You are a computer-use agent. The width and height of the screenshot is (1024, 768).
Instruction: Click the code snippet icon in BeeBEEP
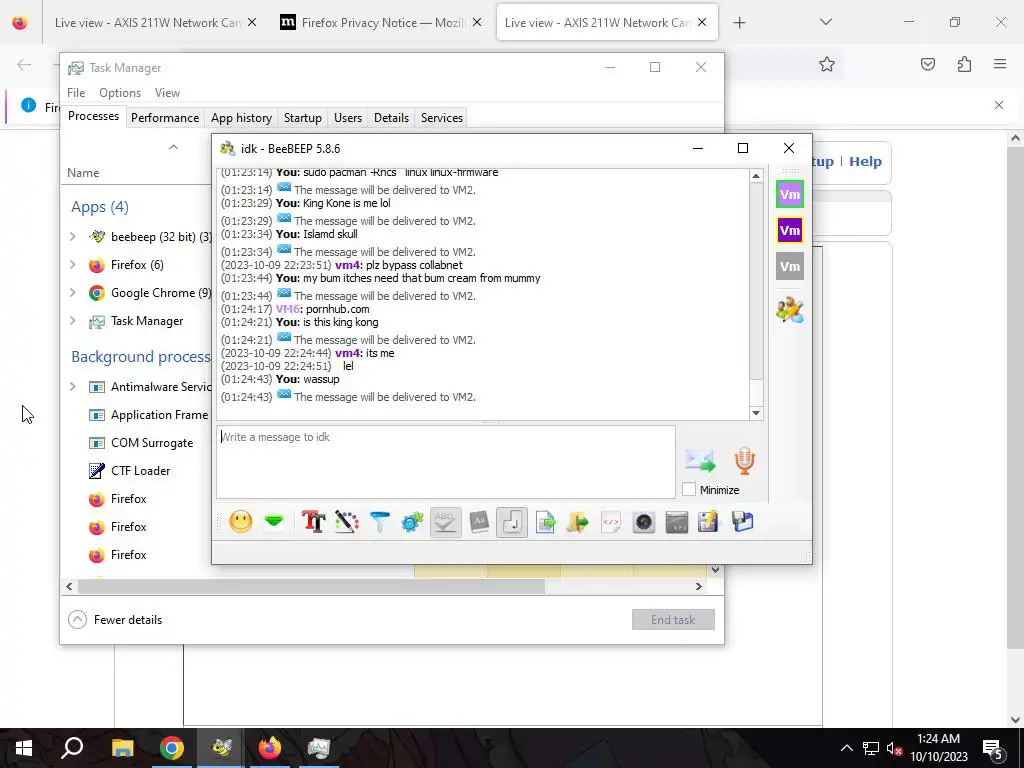pos(611,522)
